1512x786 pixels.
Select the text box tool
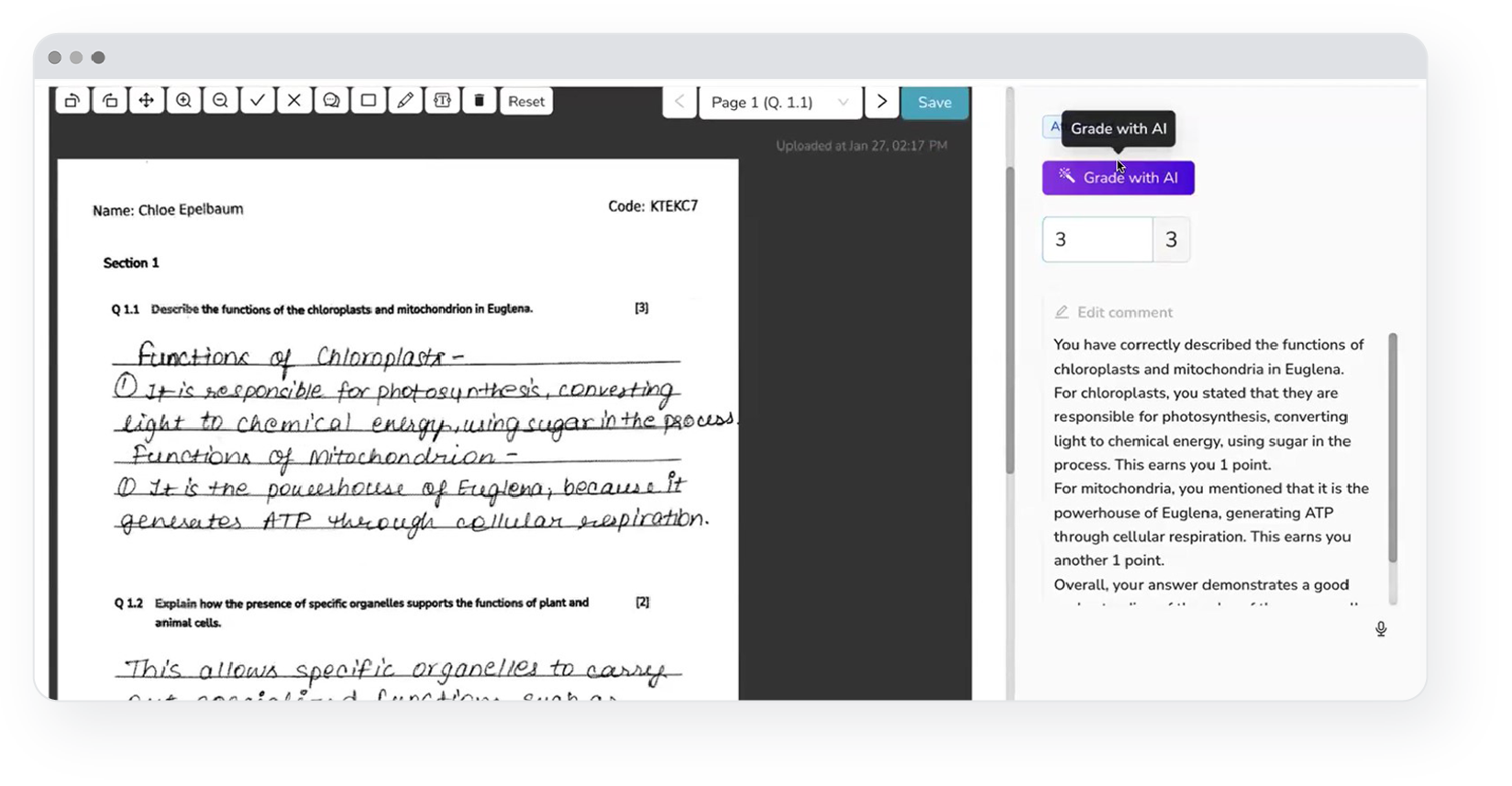(442, 101)
